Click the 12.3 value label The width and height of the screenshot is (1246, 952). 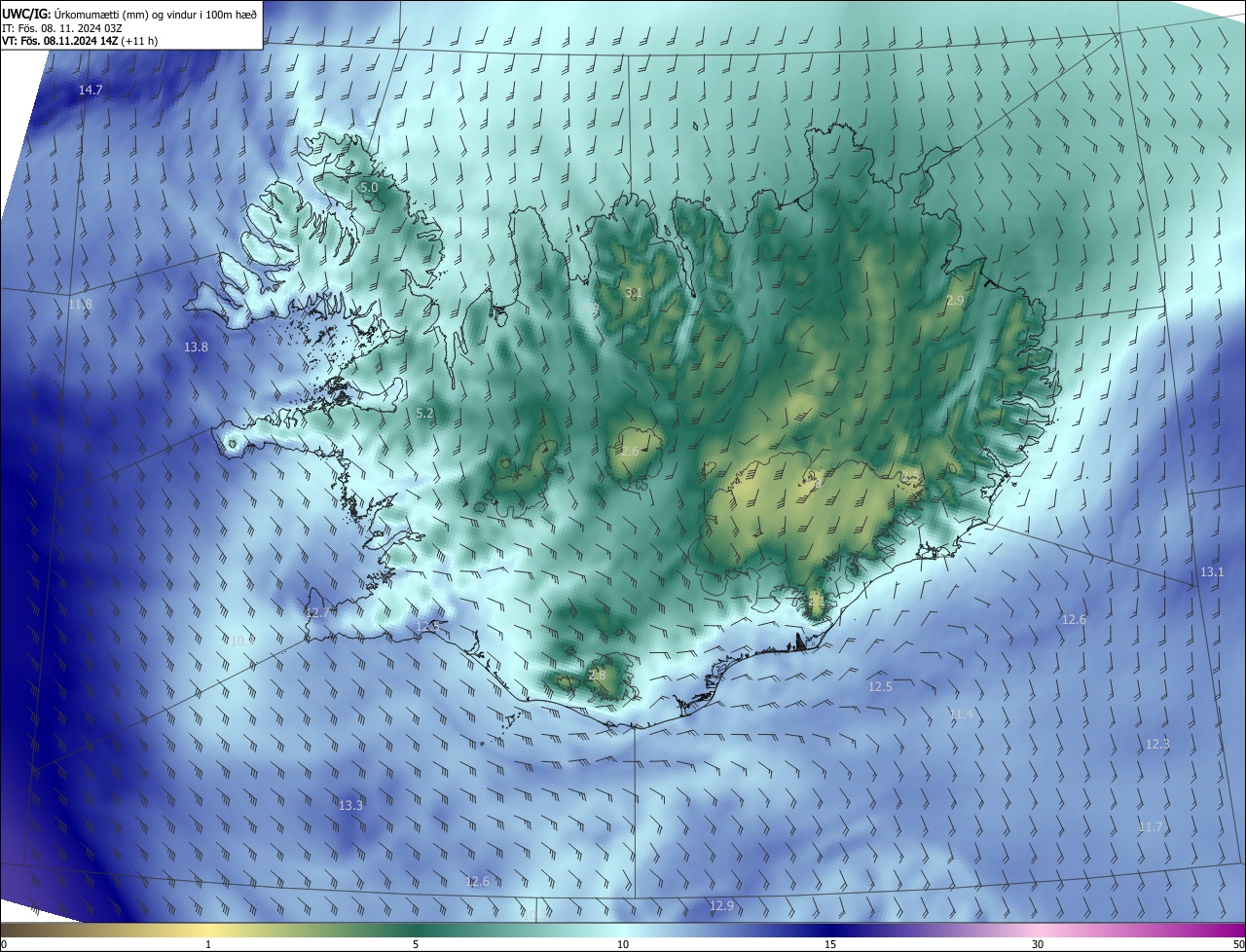1157,744
